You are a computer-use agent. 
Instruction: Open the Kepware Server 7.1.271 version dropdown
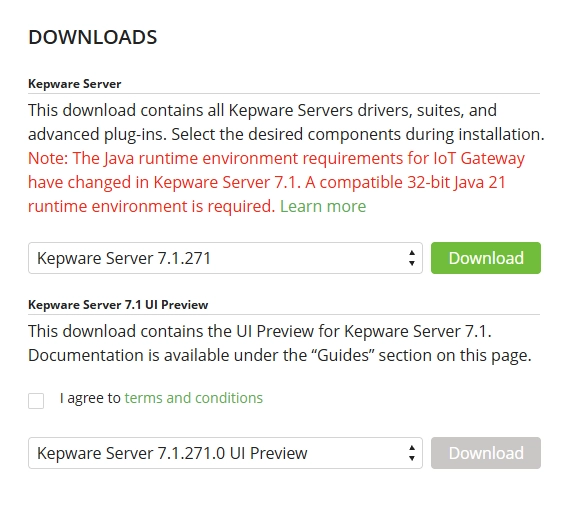225,258
